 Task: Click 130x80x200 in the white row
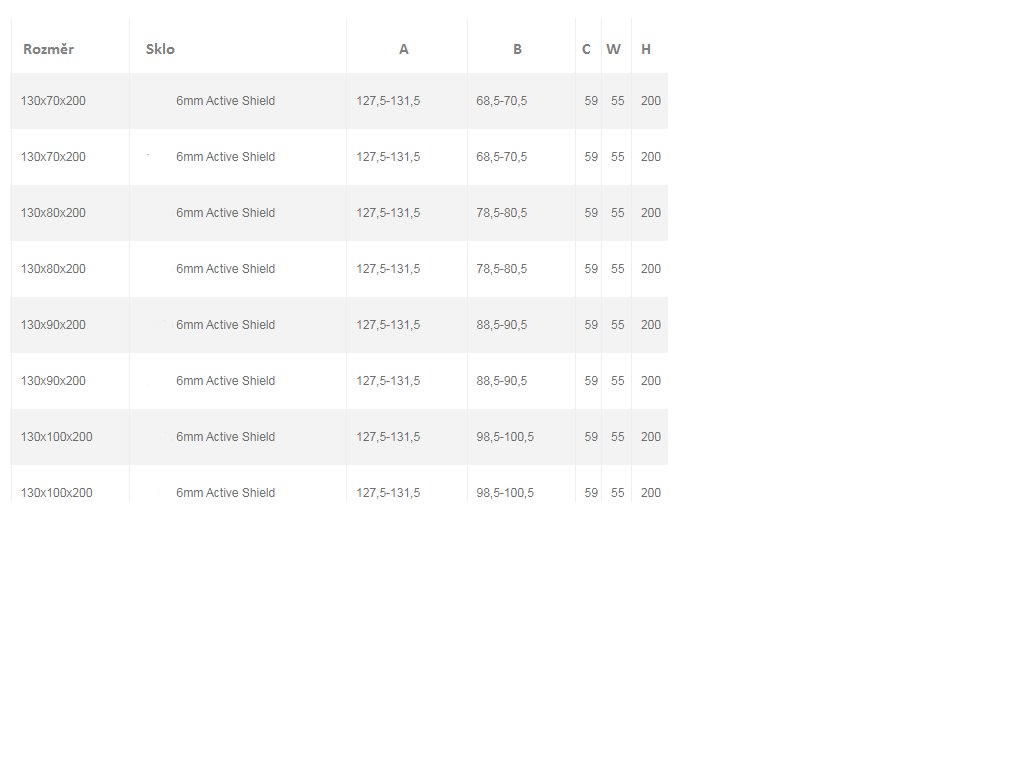pyautogui.click(x=53, y=269)
